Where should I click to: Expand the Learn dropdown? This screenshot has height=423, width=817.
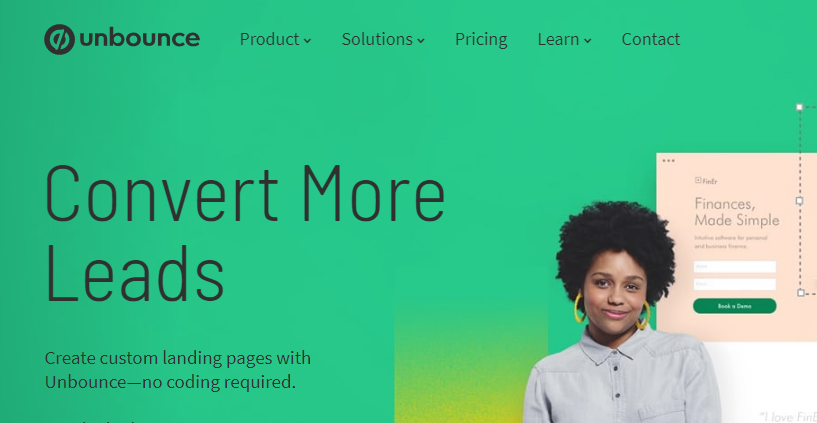tap(564, 39)
